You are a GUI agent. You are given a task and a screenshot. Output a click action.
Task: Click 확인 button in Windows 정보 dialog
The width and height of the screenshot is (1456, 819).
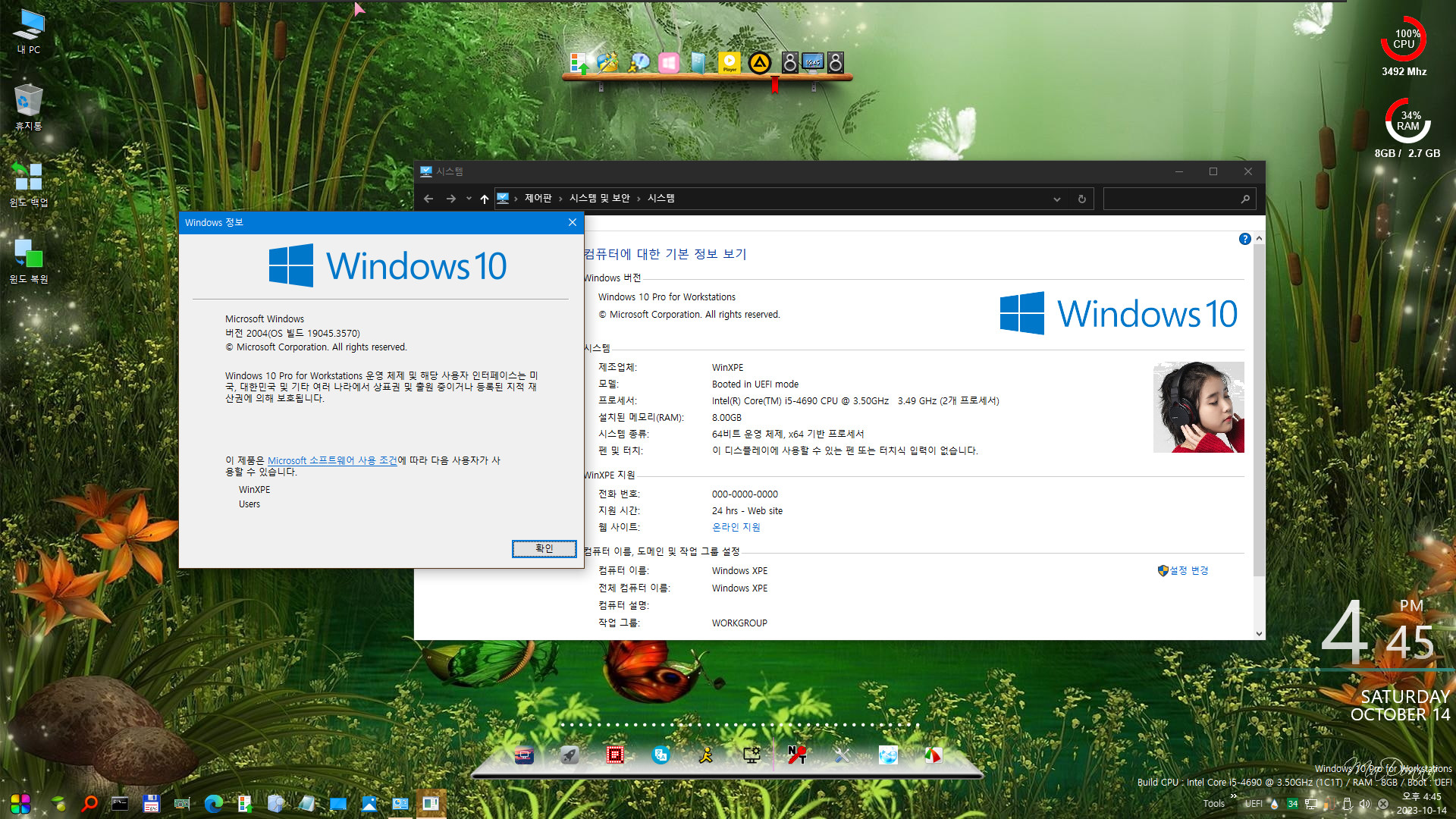tap(544, 548)
